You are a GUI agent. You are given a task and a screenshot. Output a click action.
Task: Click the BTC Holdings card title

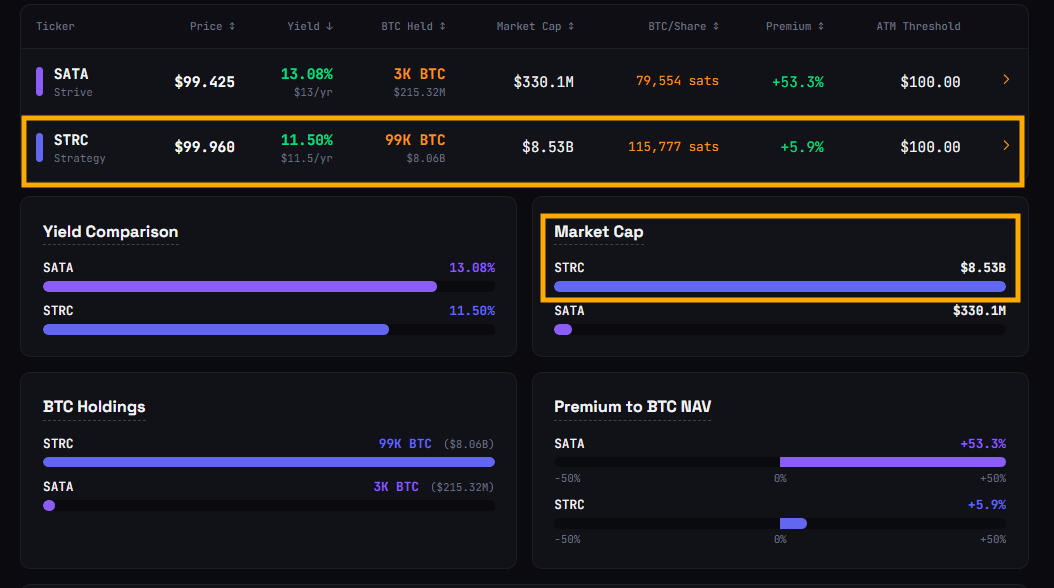click(x=94, y=407)
